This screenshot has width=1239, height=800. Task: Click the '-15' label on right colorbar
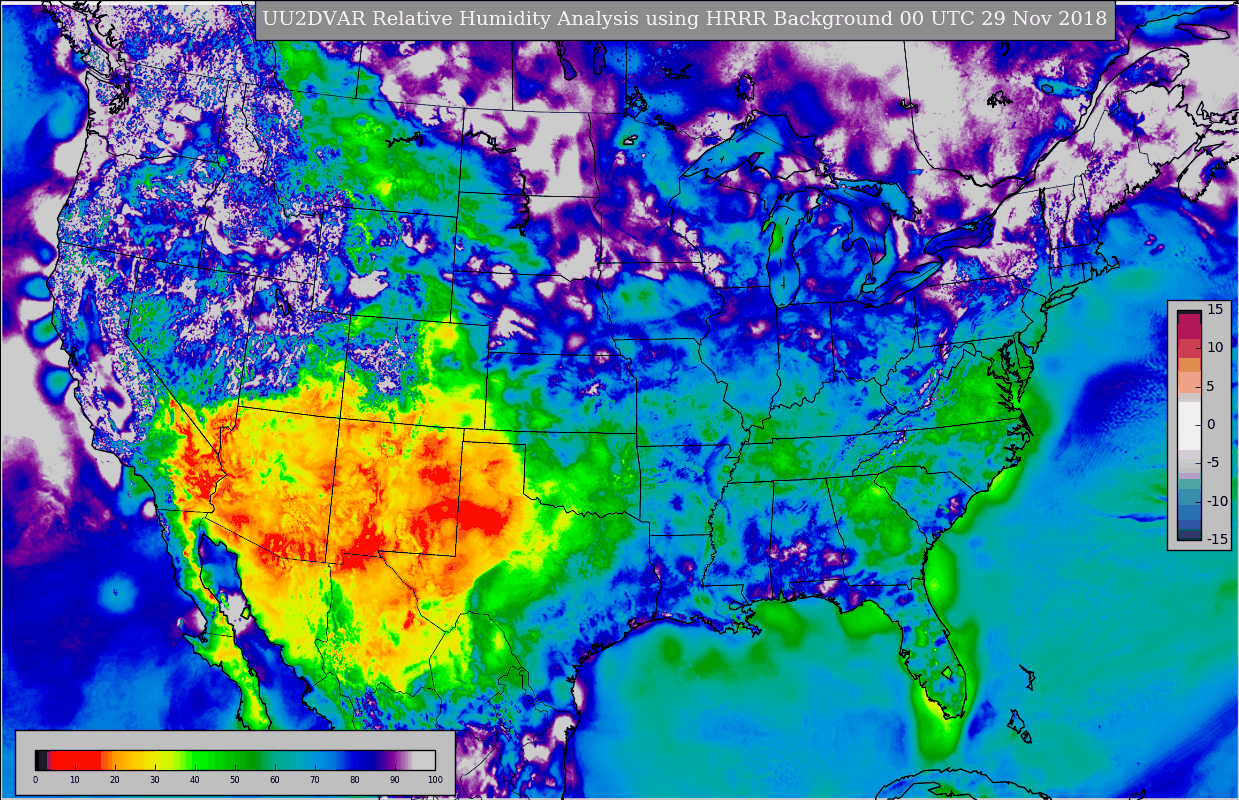(x=1216, y=539)
